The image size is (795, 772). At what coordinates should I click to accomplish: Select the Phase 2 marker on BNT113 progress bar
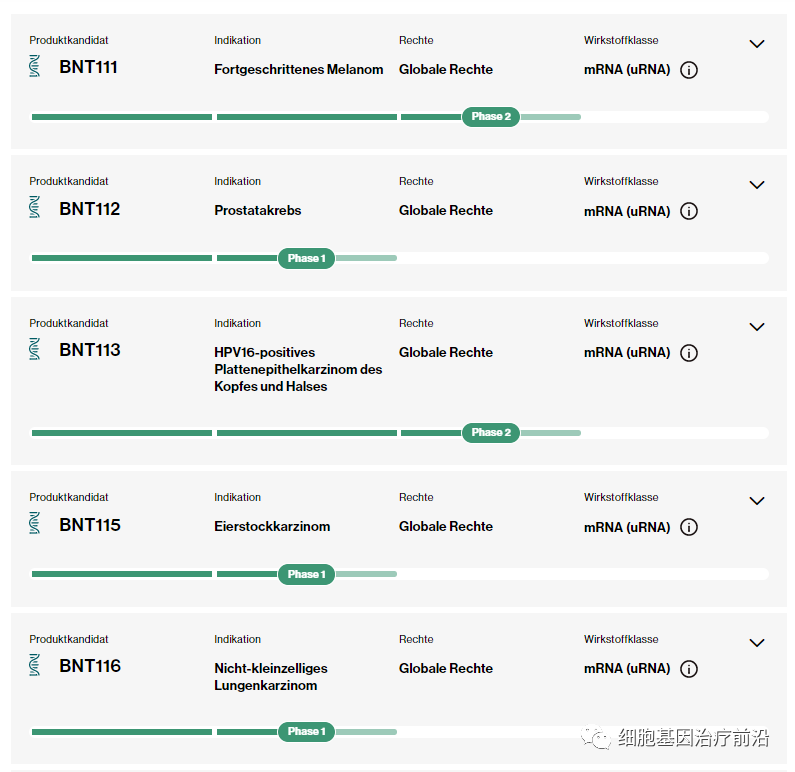(490, 433)
